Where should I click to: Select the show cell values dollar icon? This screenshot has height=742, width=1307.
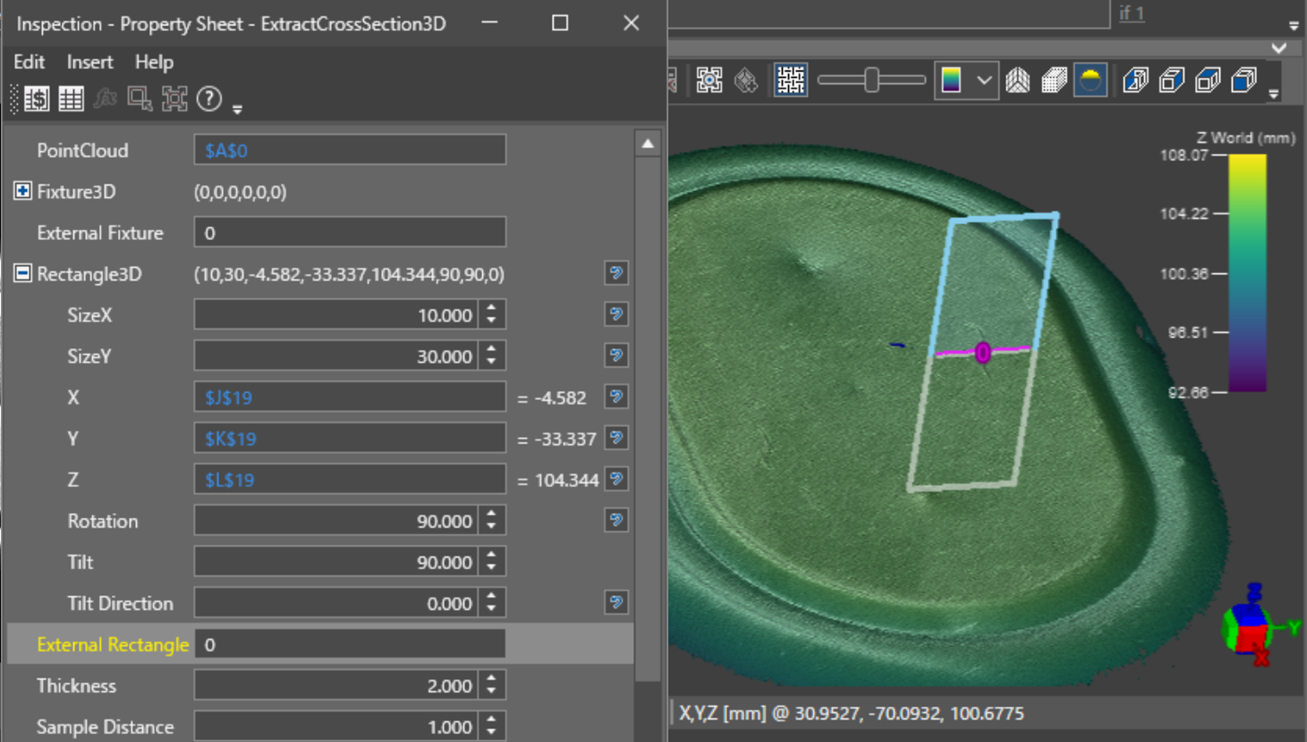[35, 98]
